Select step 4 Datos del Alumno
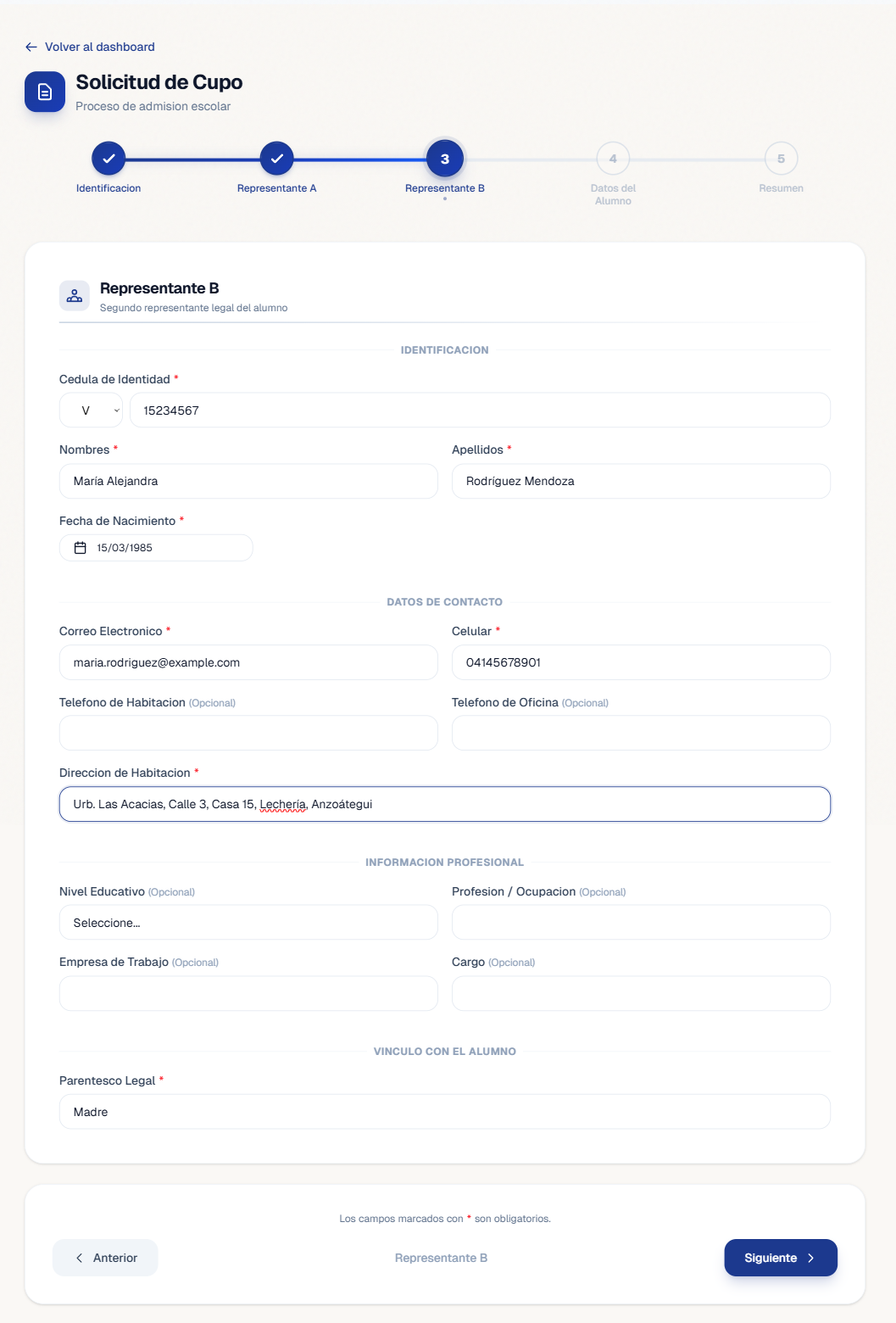896x1323 pixels. coord(613,159)
